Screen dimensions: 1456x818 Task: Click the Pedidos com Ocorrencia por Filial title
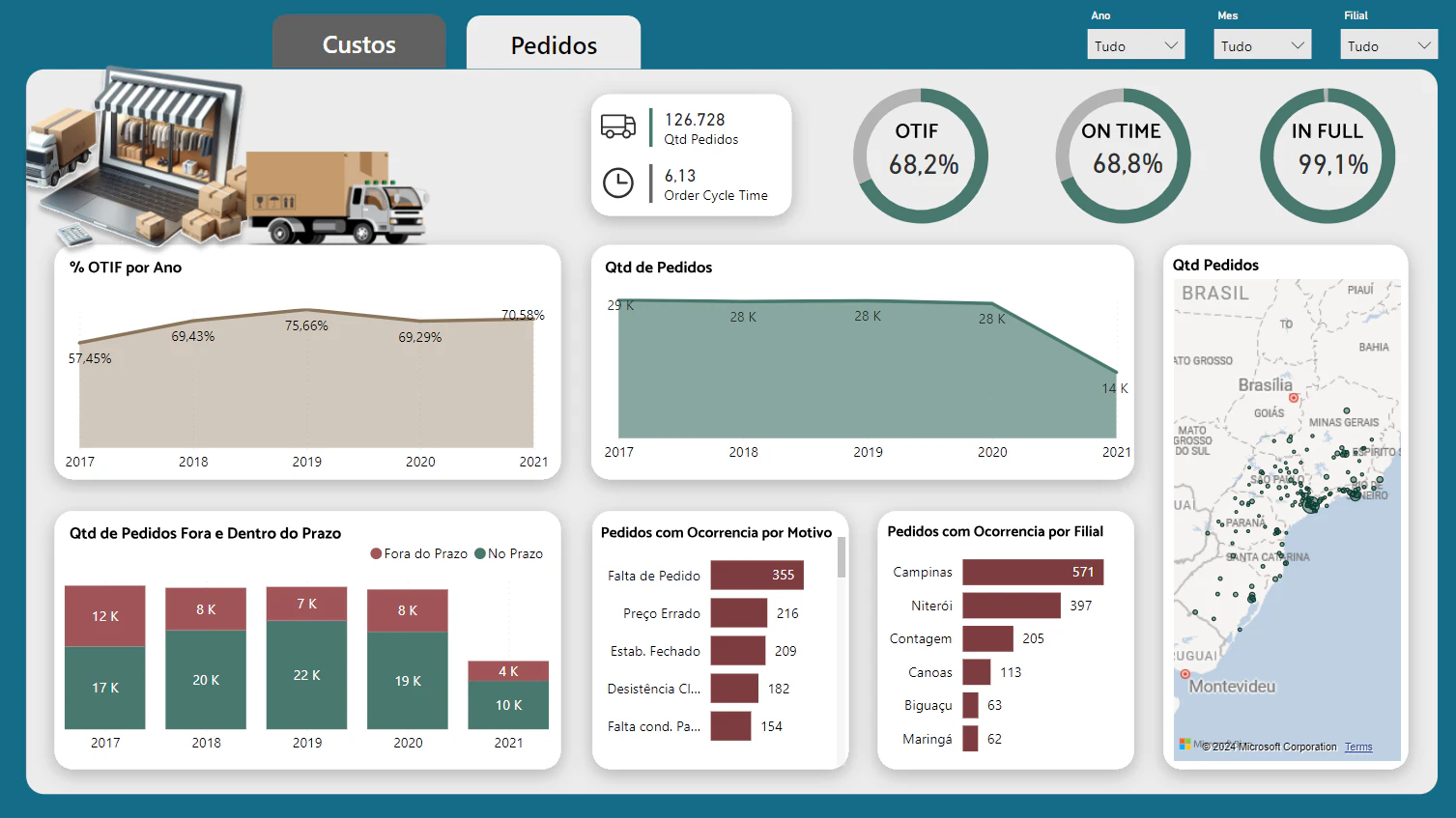995,531
